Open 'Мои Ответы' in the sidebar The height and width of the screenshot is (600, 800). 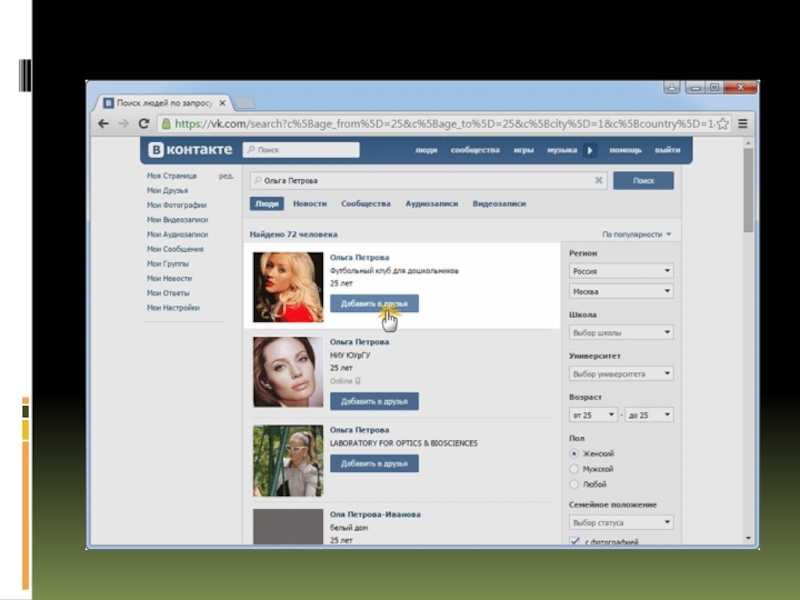[x=168, y=293]
